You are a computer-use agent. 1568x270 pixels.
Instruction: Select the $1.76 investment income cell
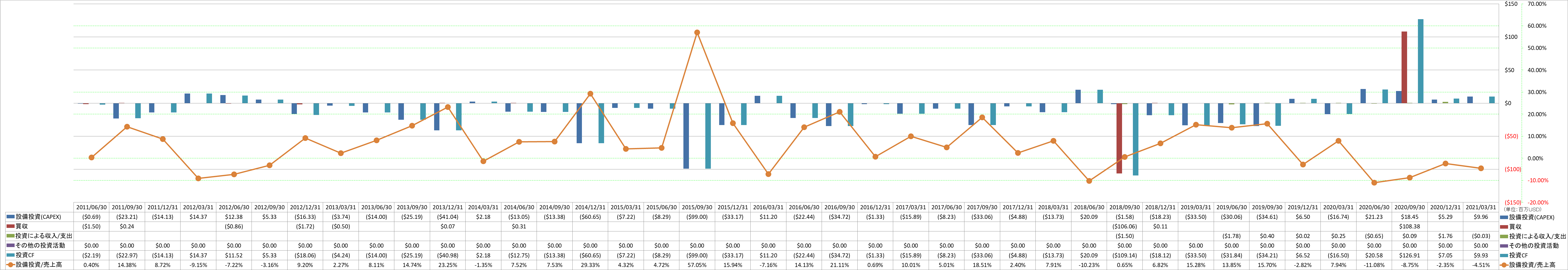(1445, 236)
